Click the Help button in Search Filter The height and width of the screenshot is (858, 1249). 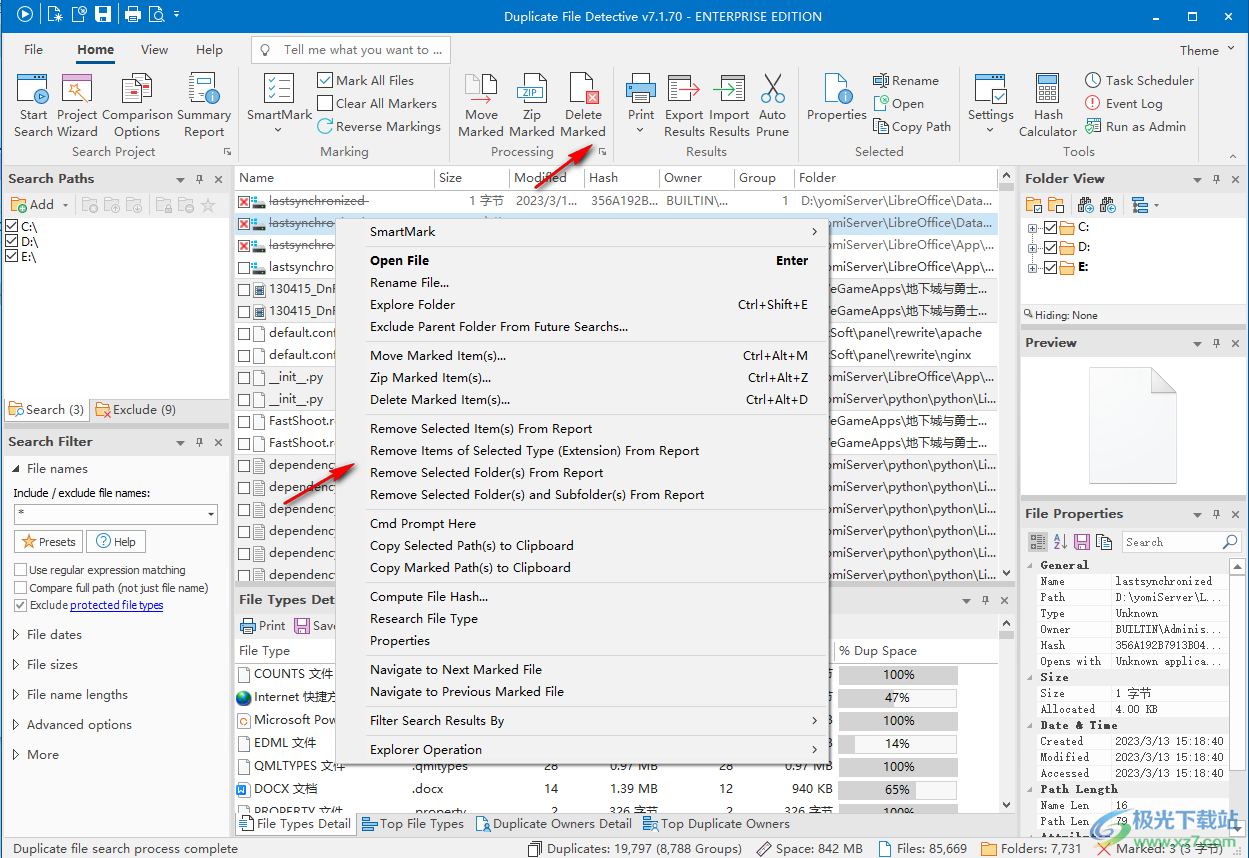pos(116,542)
